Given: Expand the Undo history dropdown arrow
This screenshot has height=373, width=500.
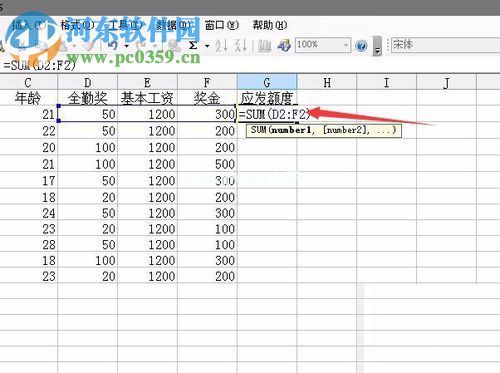Looking at the screenshot, I should tap(127, 46).
